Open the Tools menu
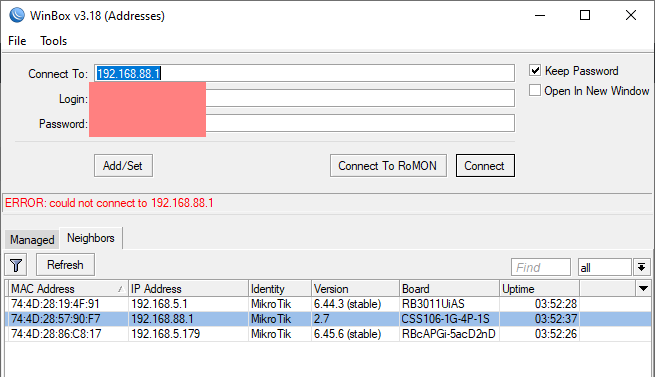The image size is (655, 377). 53,41
